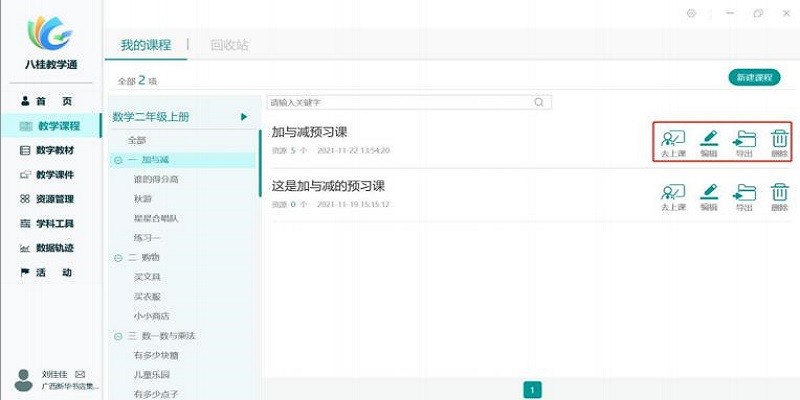Switch to the 回收站 tab
This screenshot has width=800, height=400.
coord(229,45)
